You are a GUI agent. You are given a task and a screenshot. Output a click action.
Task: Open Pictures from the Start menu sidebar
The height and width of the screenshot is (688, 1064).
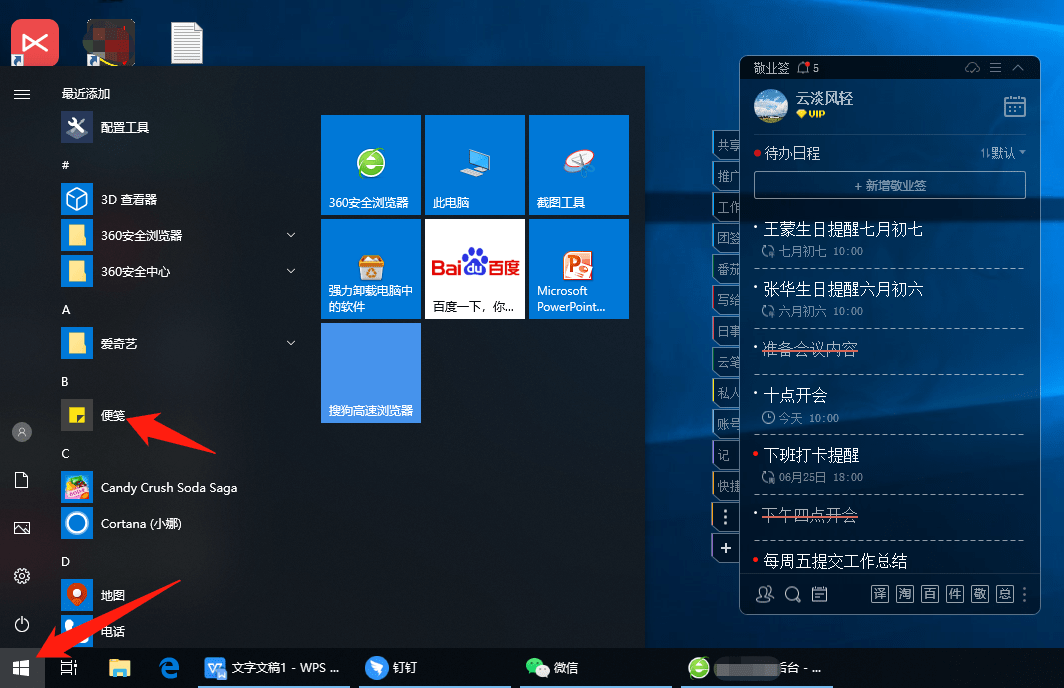[22, 528]
